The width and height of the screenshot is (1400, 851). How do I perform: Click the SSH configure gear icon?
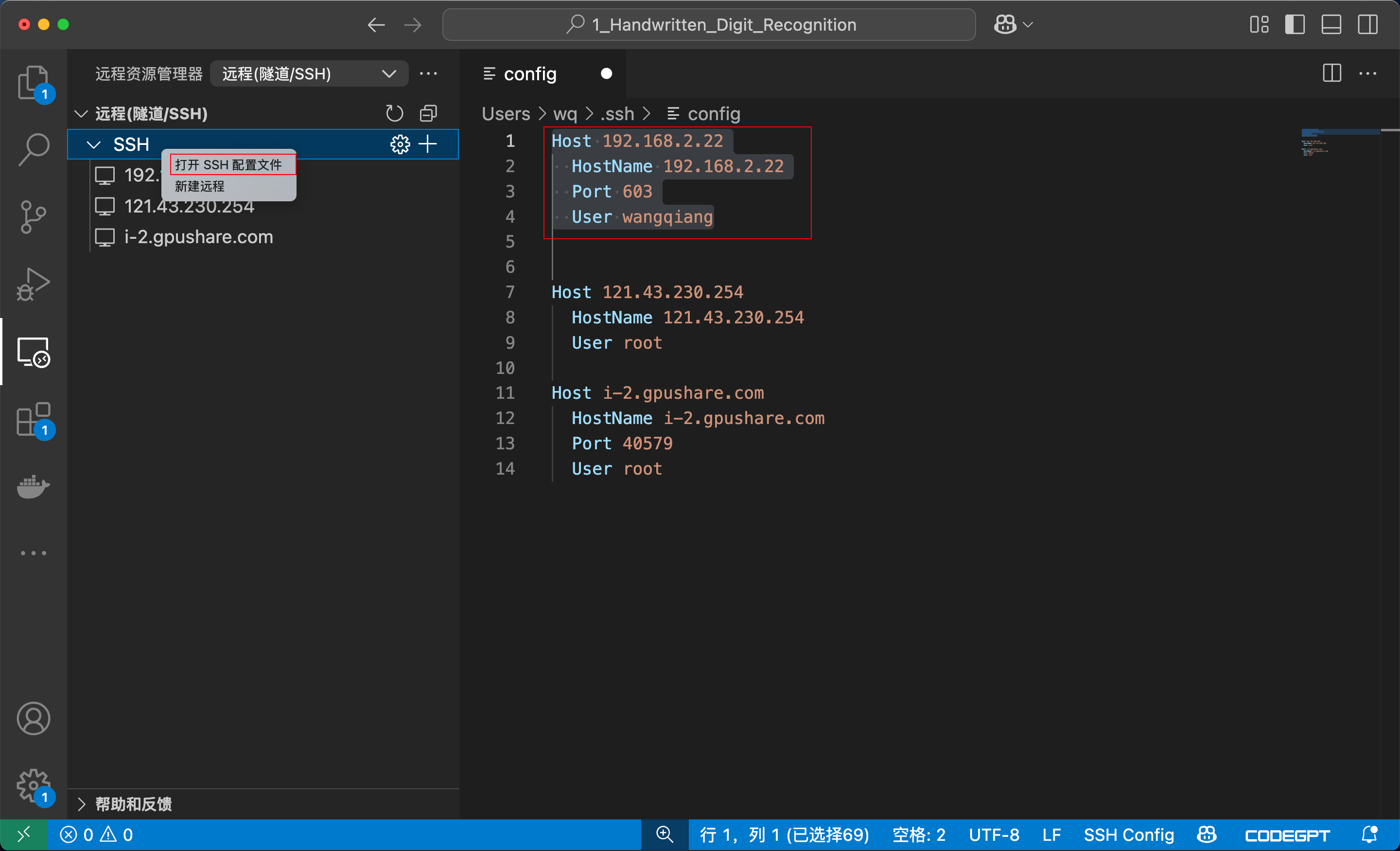click(400, 144)
